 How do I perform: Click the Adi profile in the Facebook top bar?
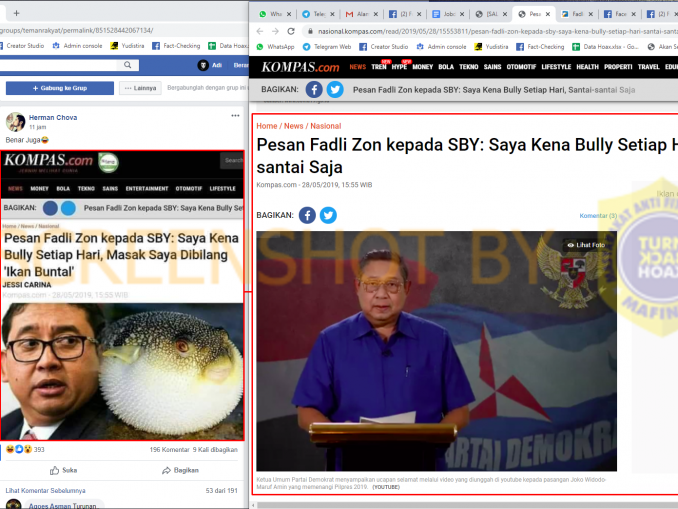pos(210,65)
